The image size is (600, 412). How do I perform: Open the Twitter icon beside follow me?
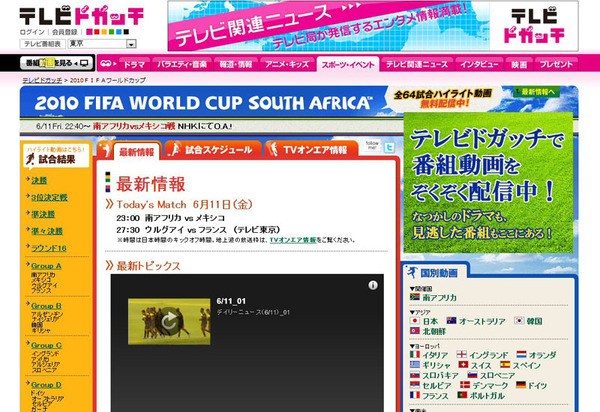tap(389, 147)
